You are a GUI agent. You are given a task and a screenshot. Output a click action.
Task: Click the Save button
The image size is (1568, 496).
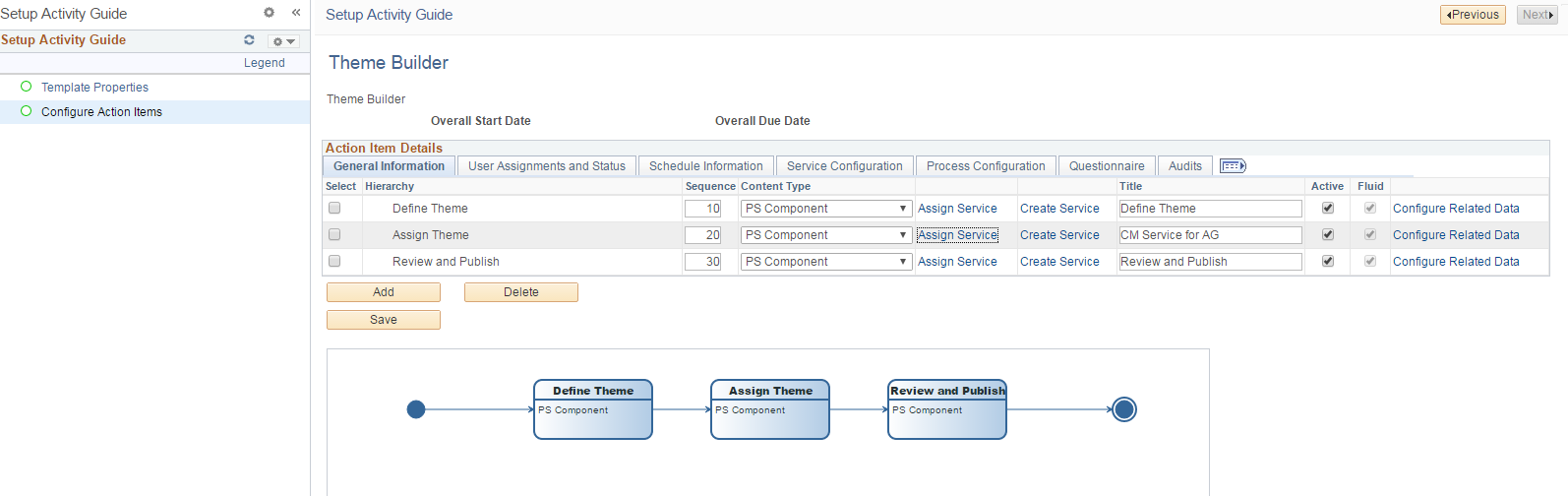(x=384, y=320)
